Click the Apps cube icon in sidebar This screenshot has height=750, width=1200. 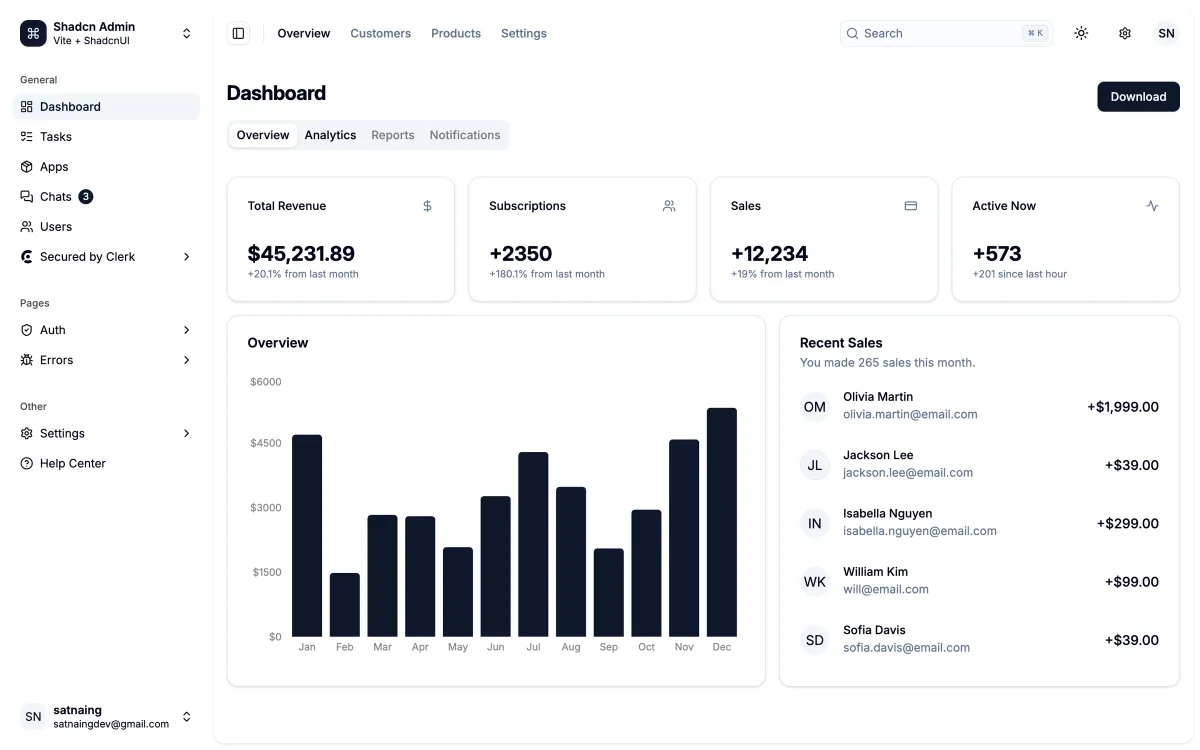click(27, 167)
